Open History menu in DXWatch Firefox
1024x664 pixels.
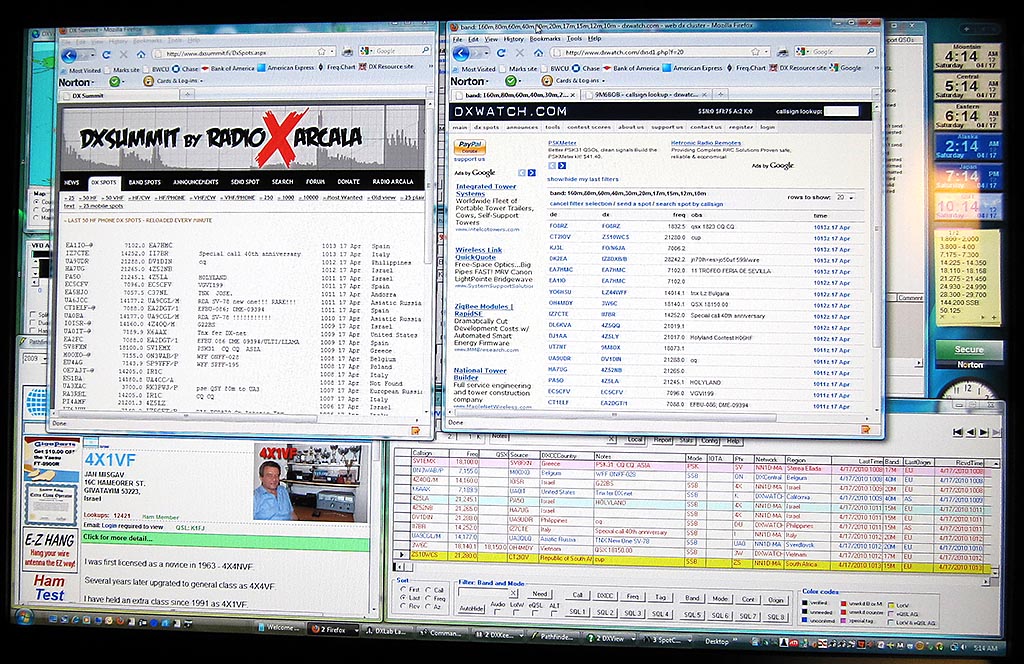513,39
